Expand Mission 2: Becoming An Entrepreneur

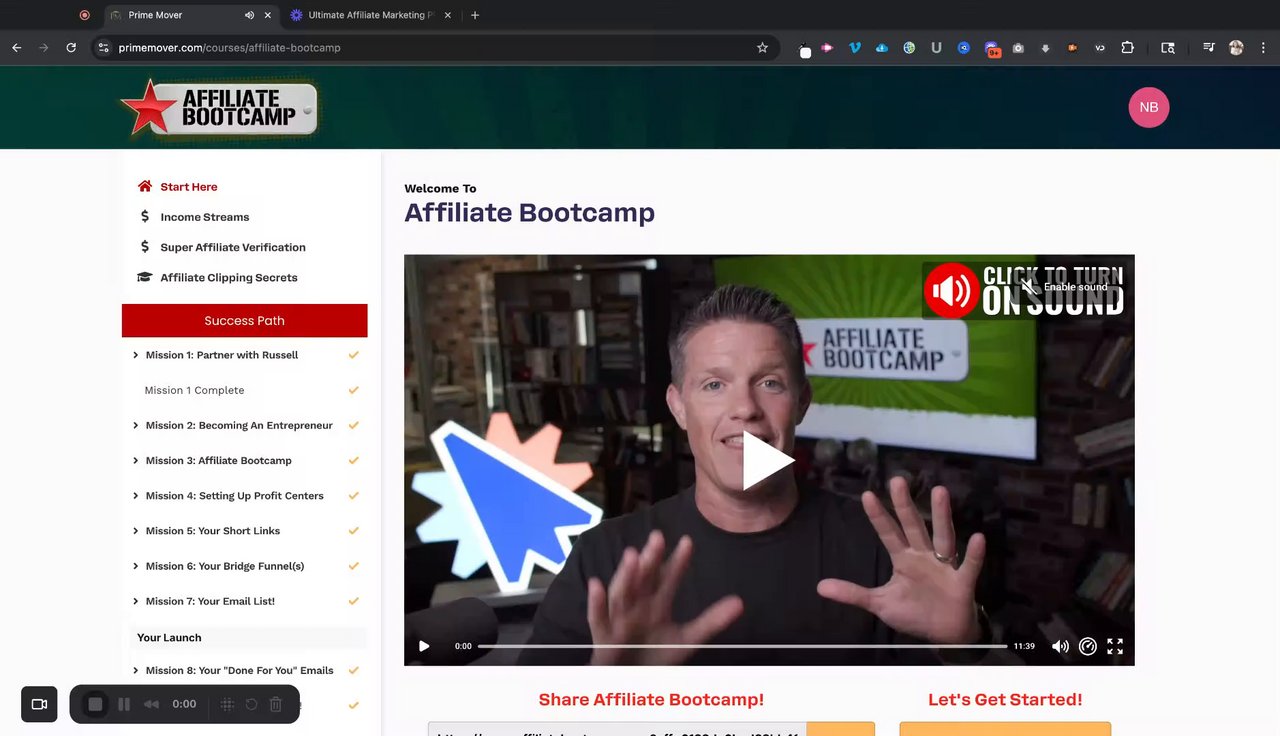(135, 425)
